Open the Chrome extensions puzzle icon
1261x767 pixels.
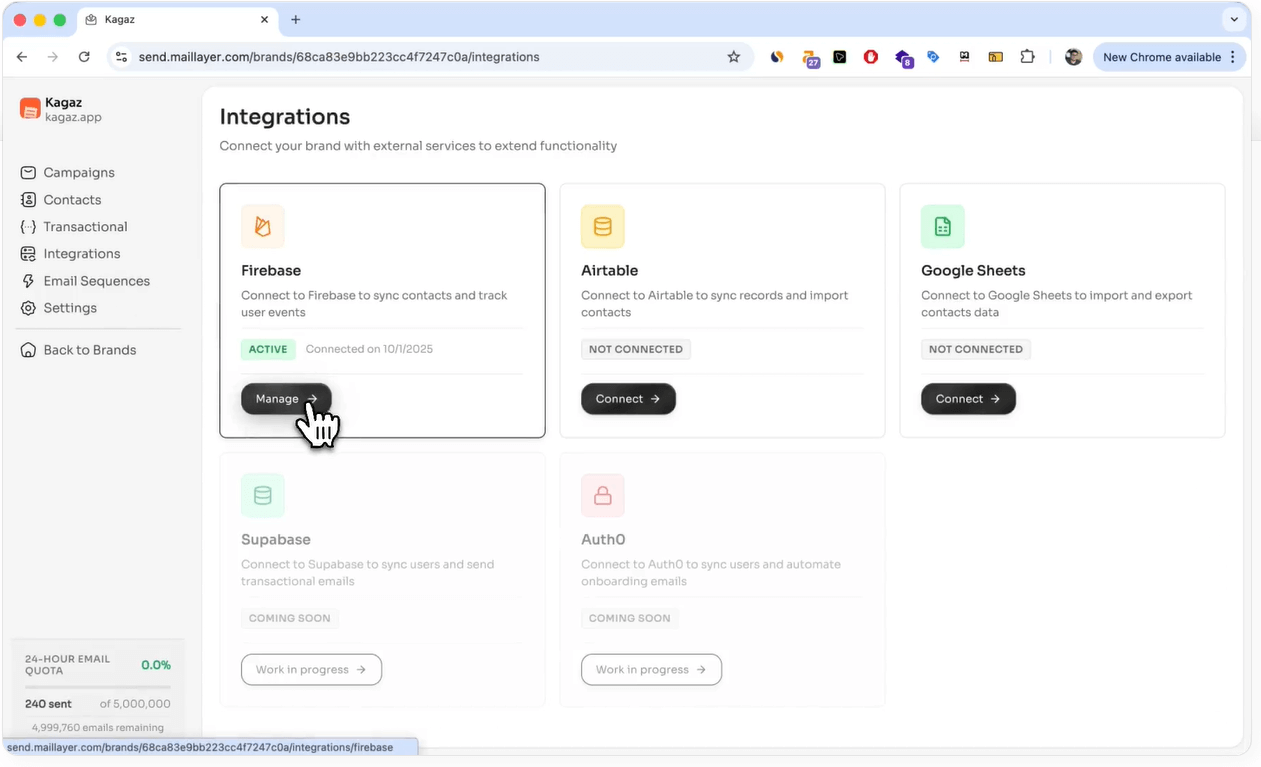(1027, 57)
